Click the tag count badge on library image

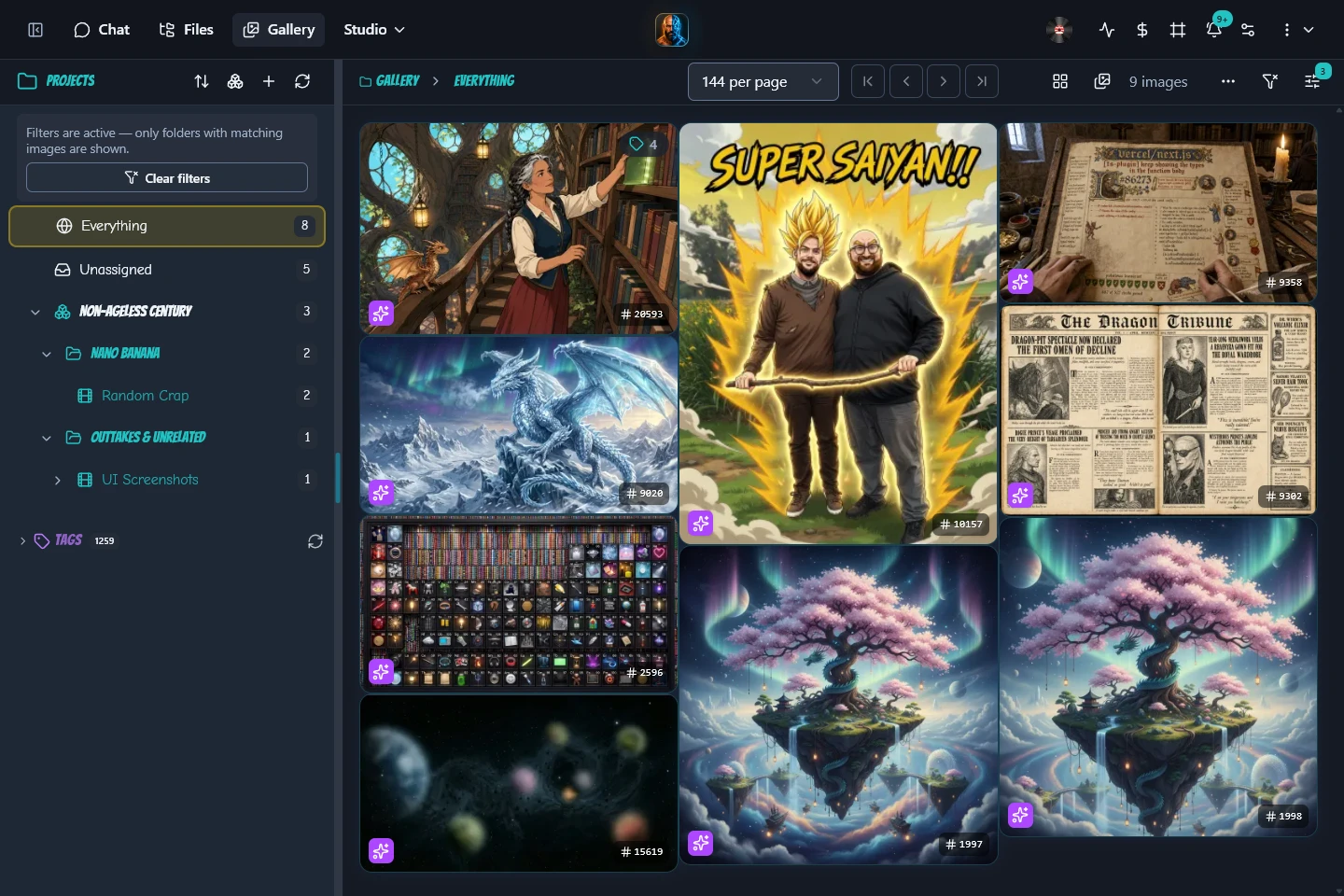pos(644,144)
